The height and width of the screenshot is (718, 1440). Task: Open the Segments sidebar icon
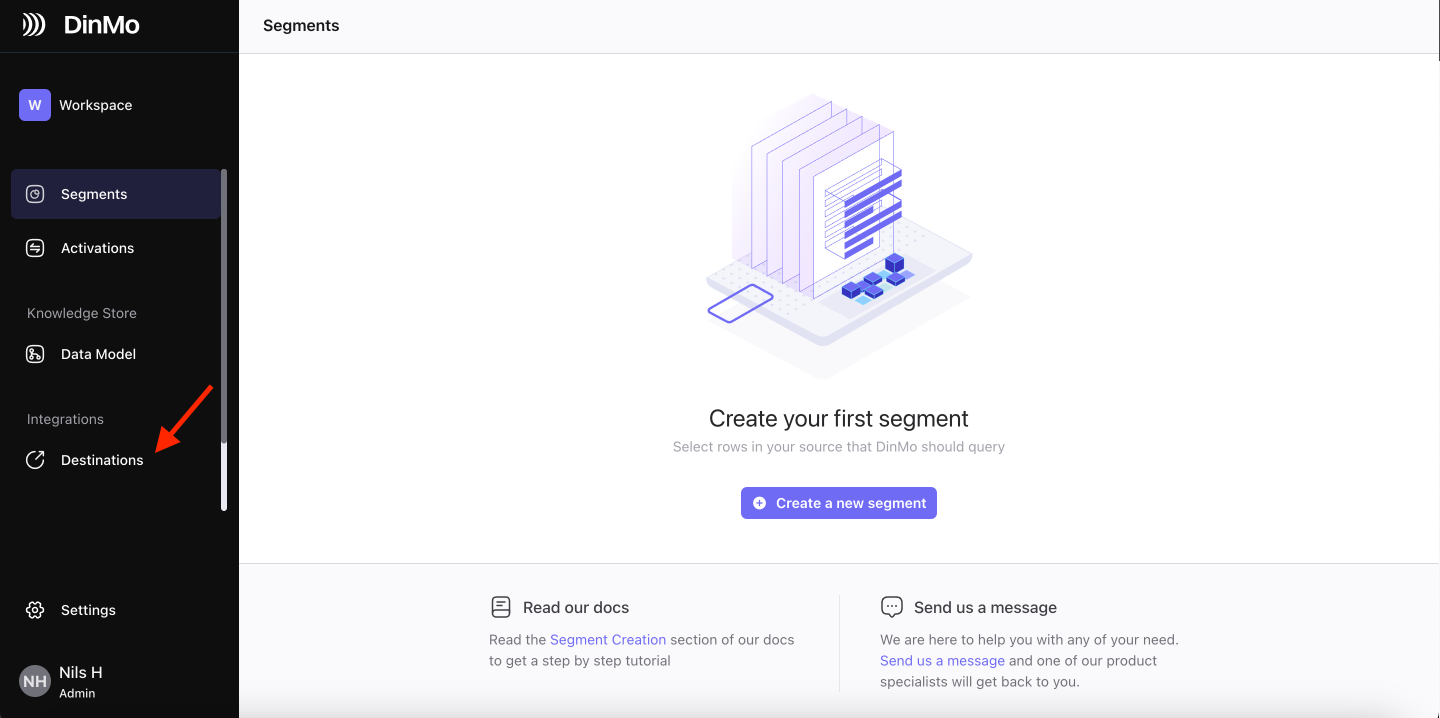point(35,194)
